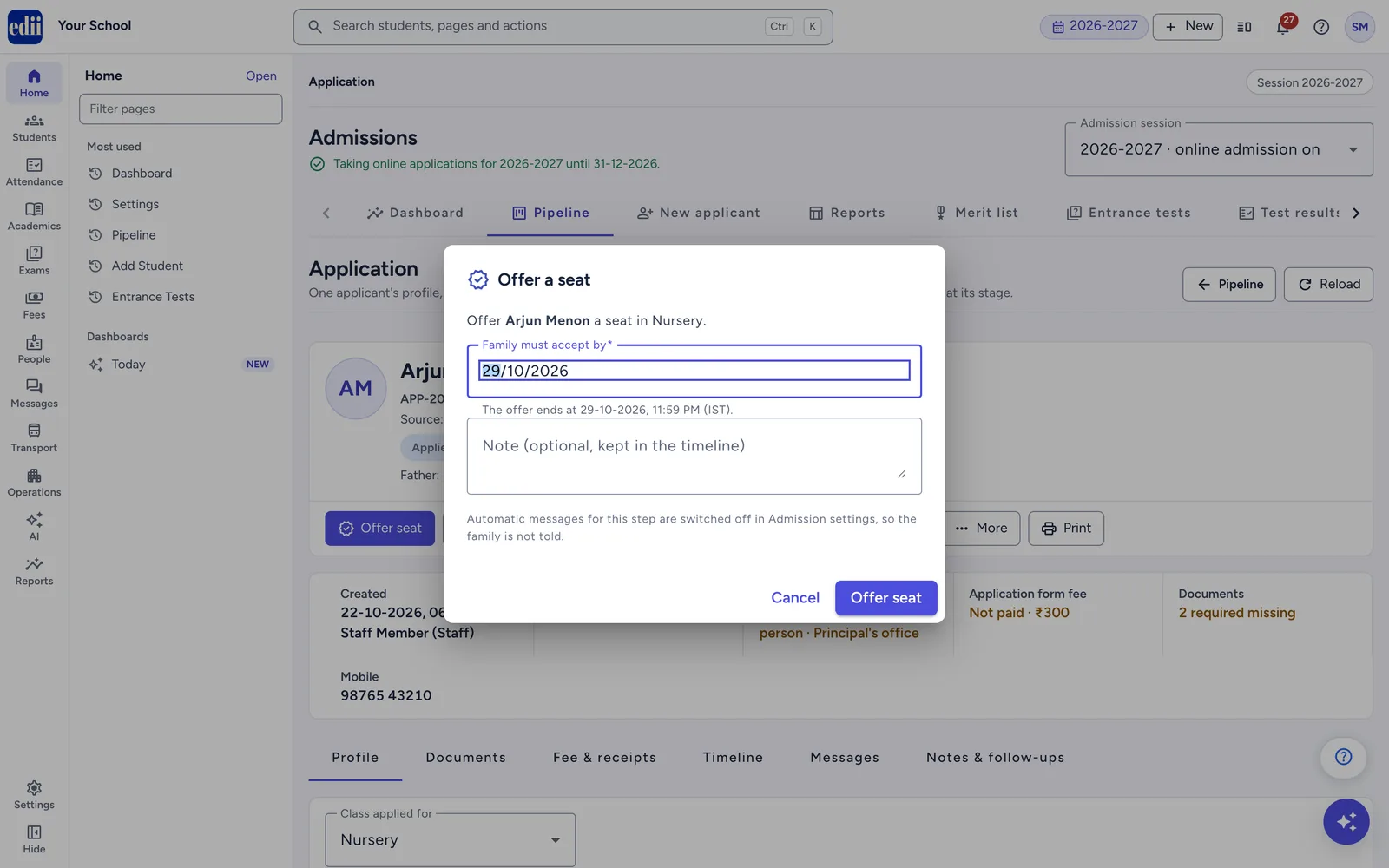Click the Family must accept by date field
Viewport: 1389px width, 868px height.
tap(694, 371)
